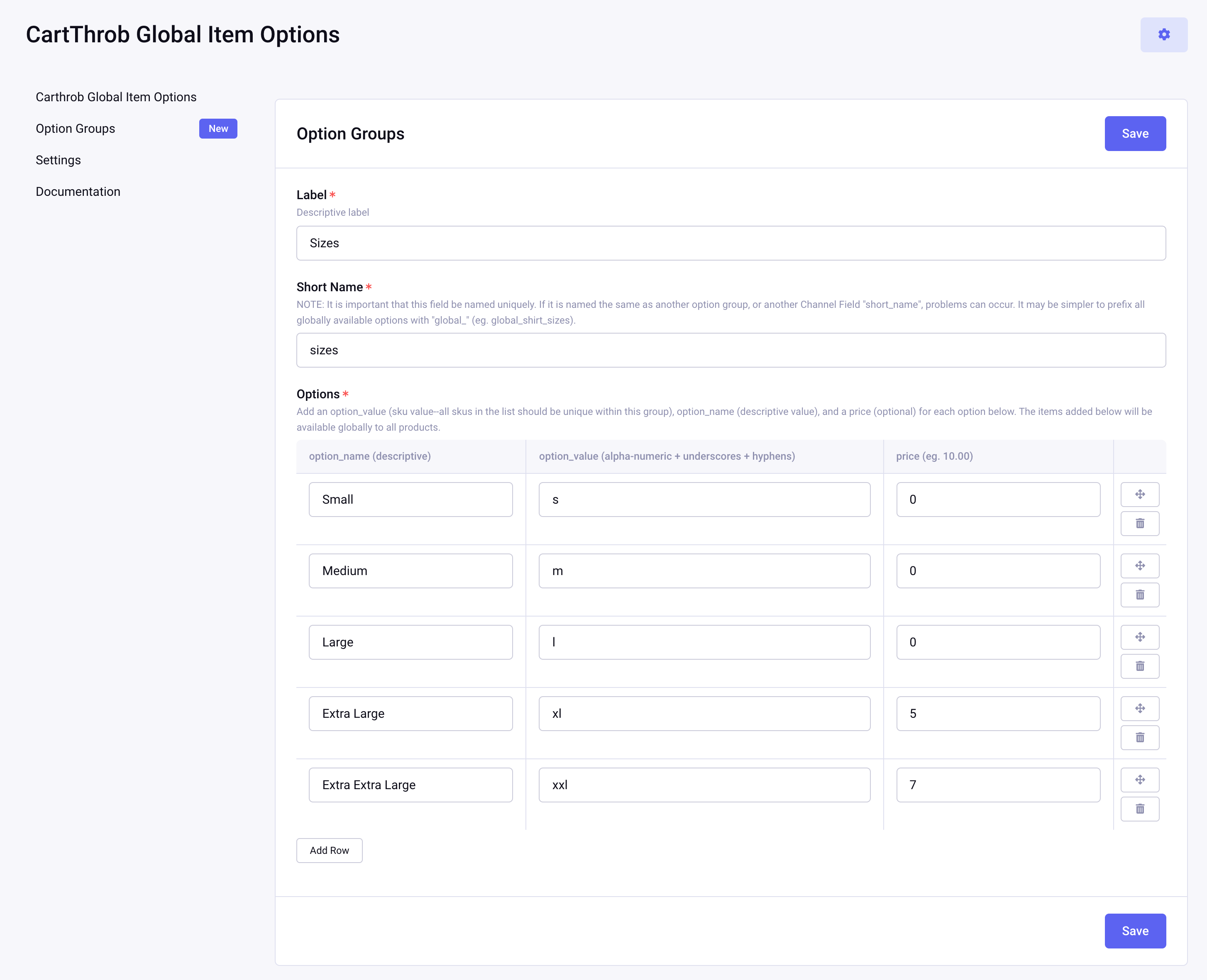Click reorder handle for Medium row
The image size is (1207, 980).
coord(1140,566)
